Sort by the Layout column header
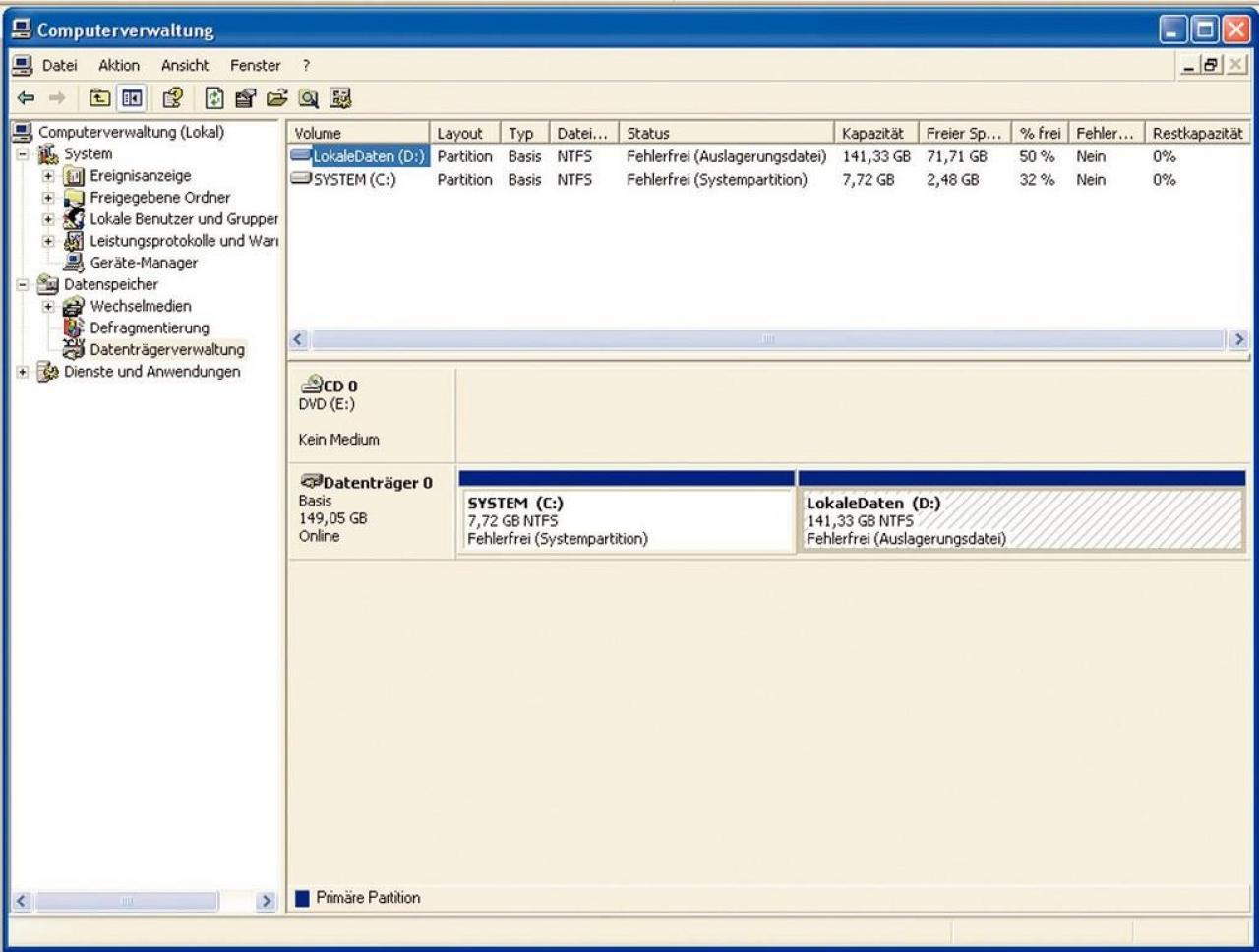 coord(465,133)
